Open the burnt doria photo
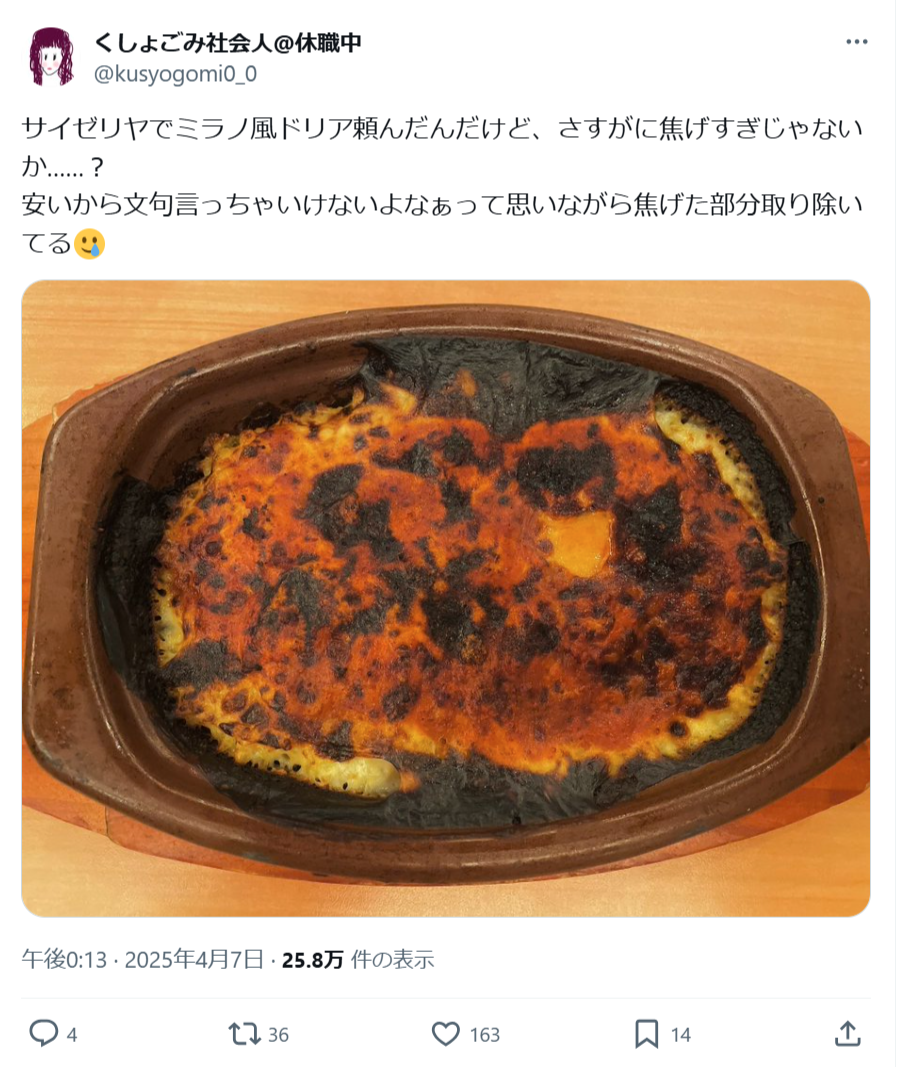 pyautogui.click(x=446, y=598)
